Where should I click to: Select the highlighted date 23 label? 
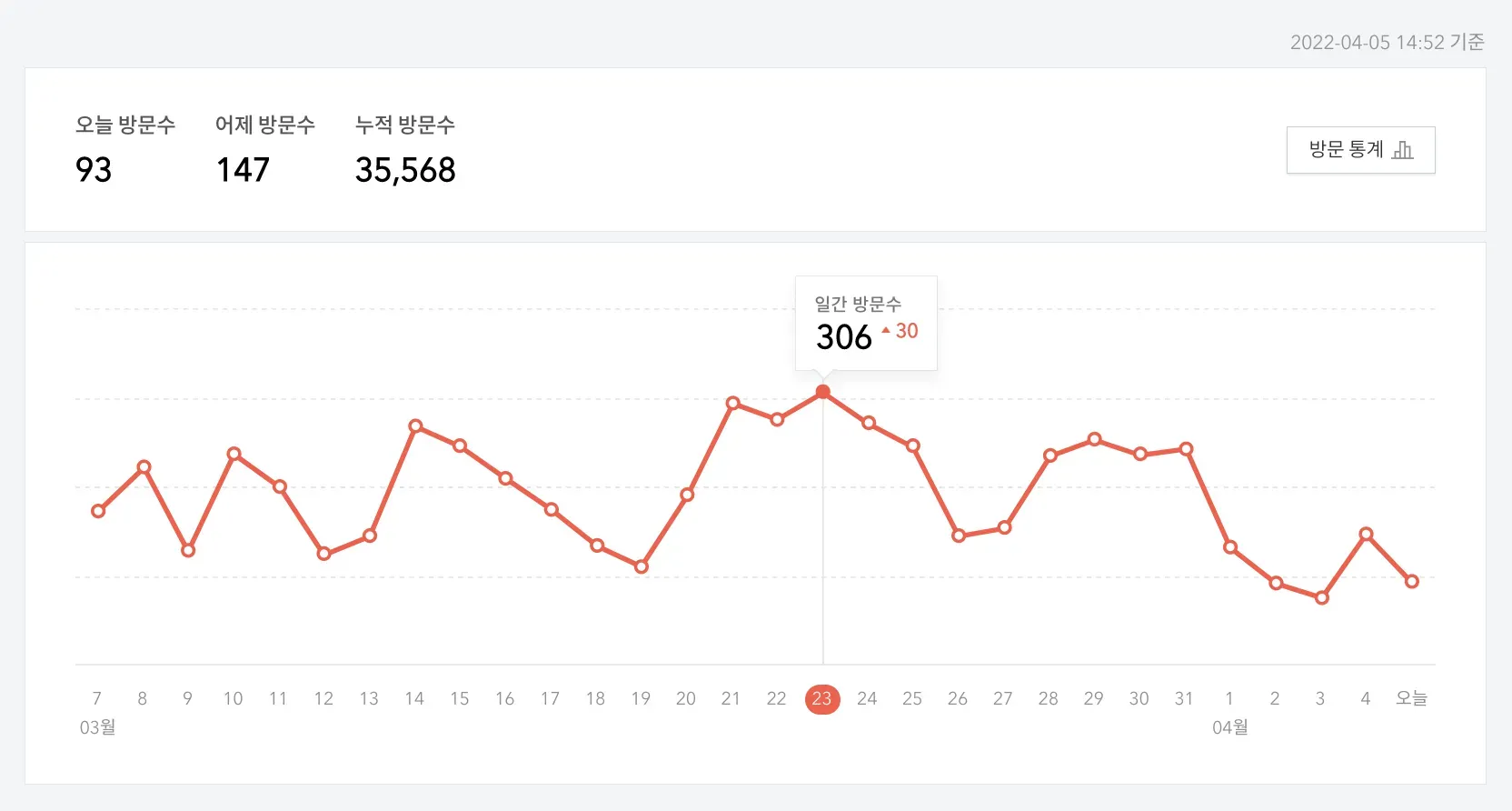(x=822, y=699)
